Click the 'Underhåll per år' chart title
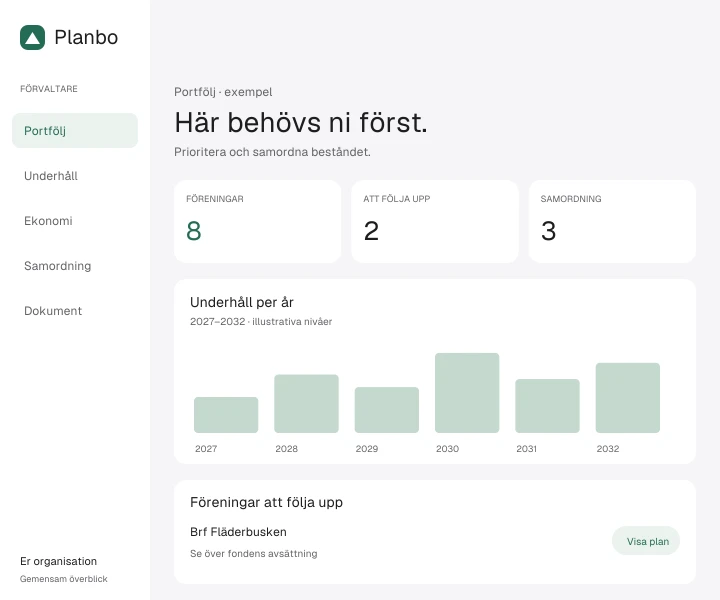This screenshot has width=720, height=600. click(242, 302)
